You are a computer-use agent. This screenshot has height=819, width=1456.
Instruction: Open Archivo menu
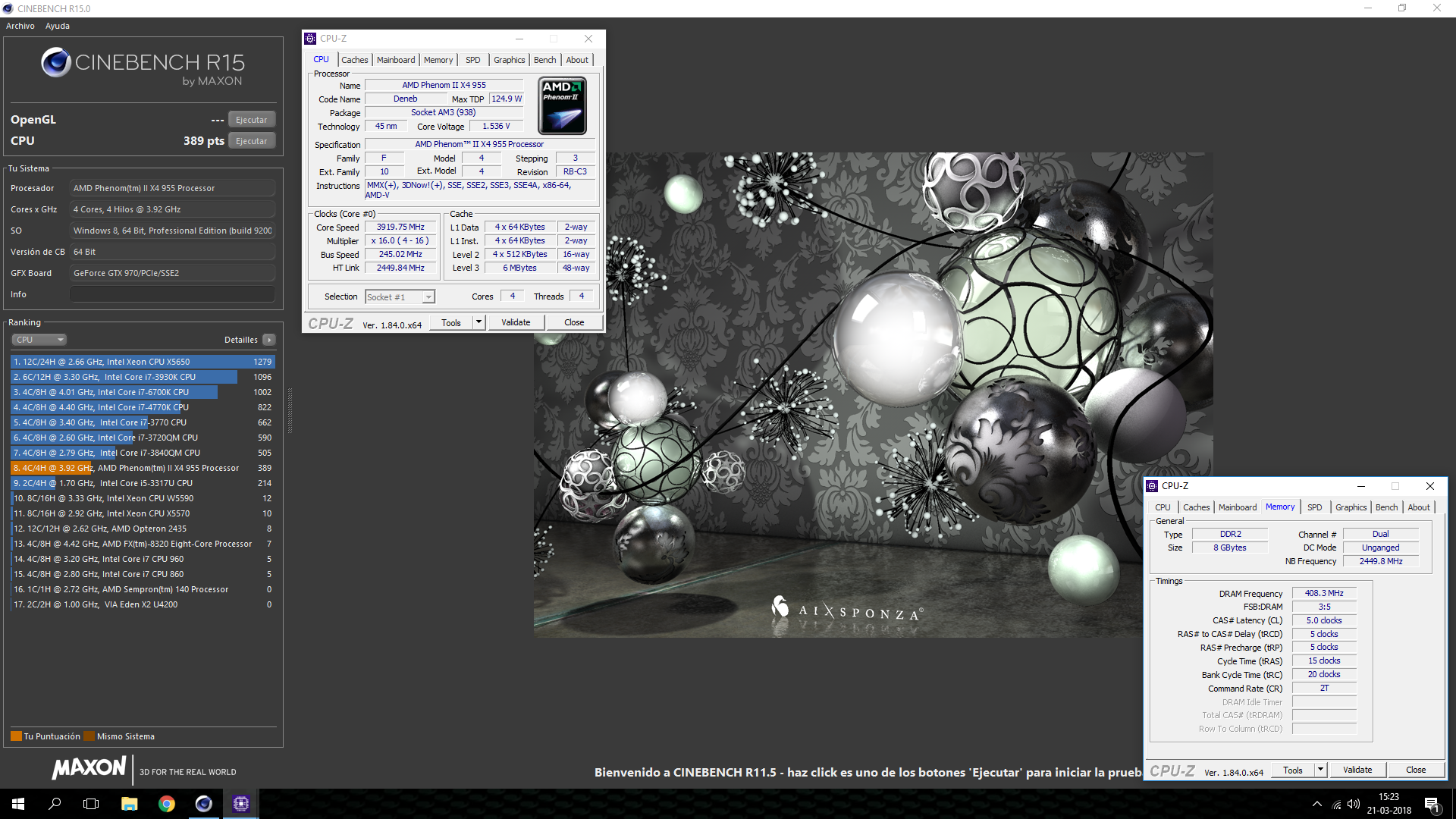(x=20, y=26)
